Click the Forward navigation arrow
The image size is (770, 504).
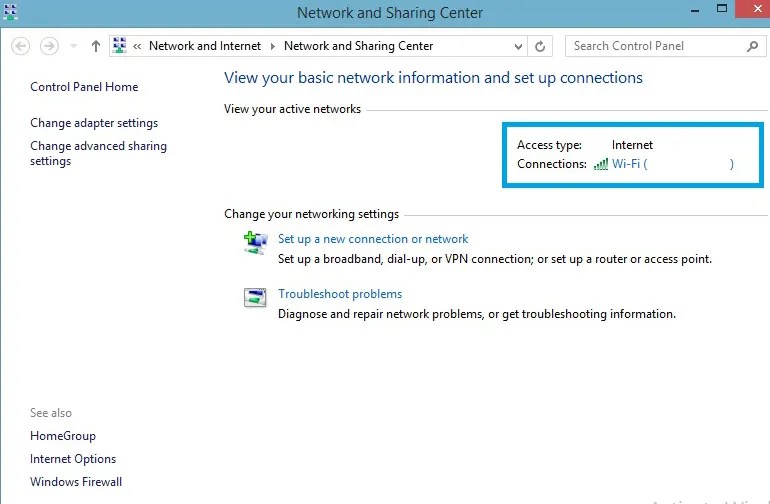[x=49, y=46]
